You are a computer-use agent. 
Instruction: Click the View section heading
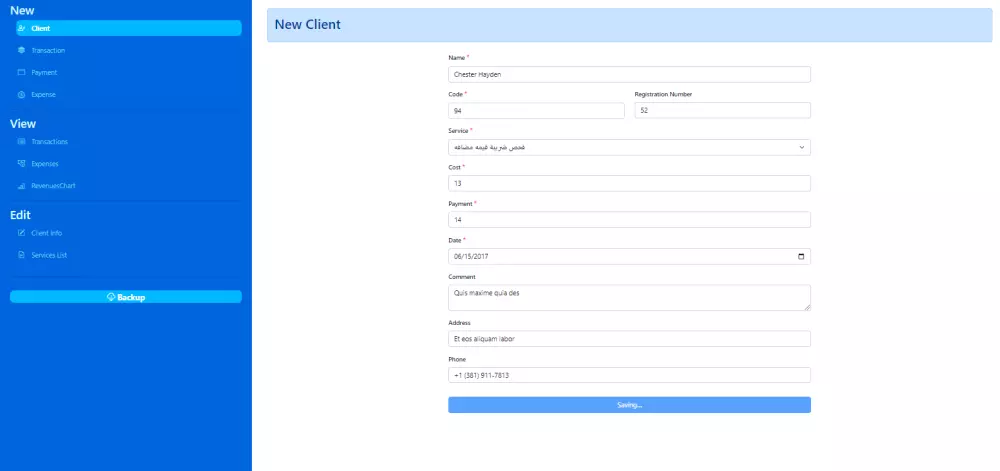pyautogui.click(x=23, y=124)
